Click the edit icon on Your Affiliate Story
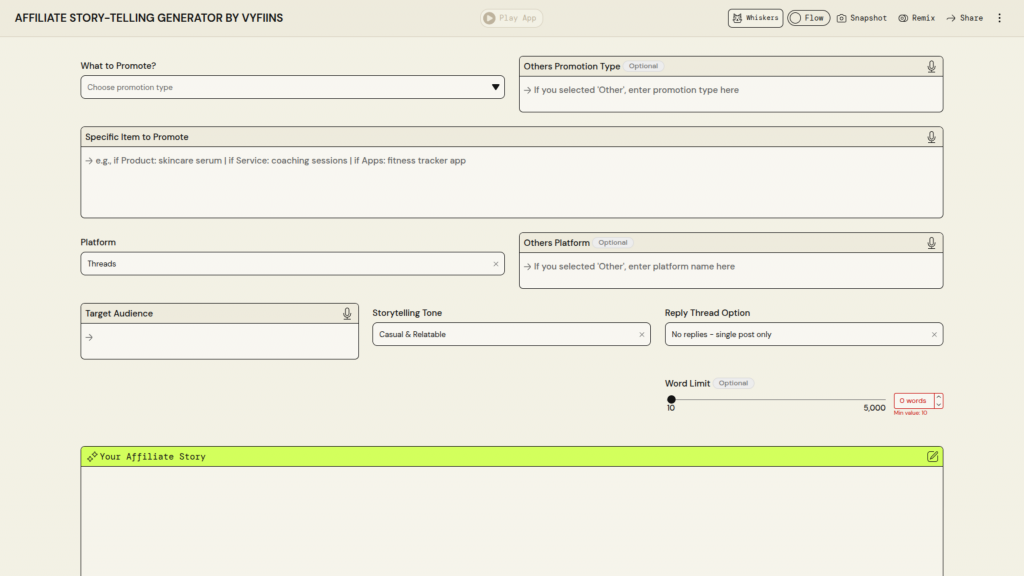 click(x=932, y=457)
